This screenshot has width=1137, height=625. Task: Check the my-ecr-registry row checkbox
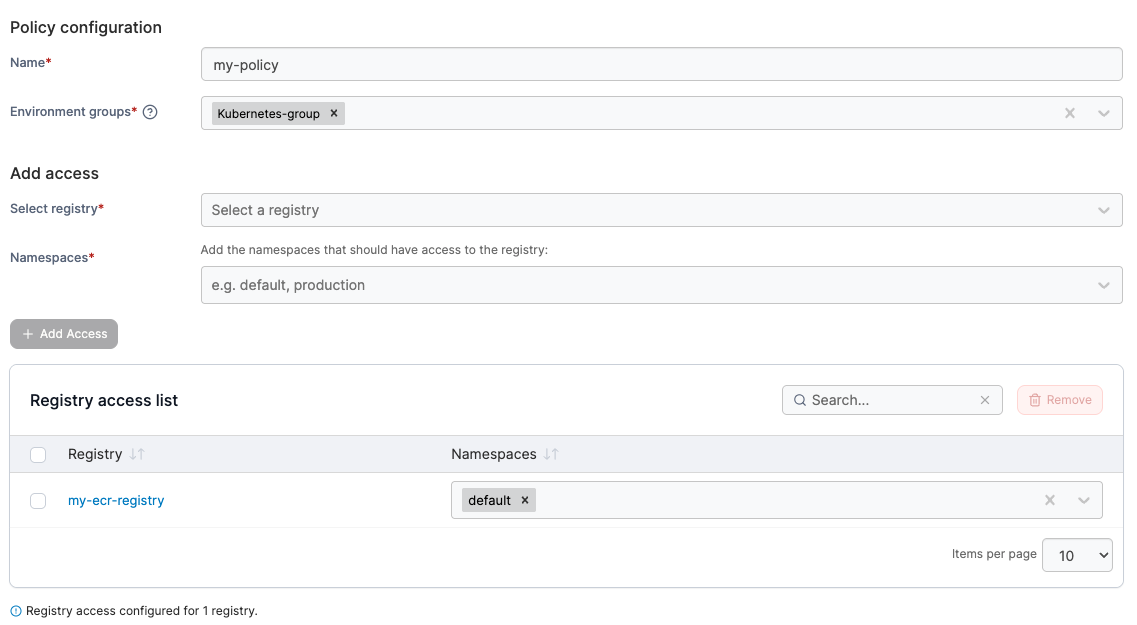(x=38, y=501)
